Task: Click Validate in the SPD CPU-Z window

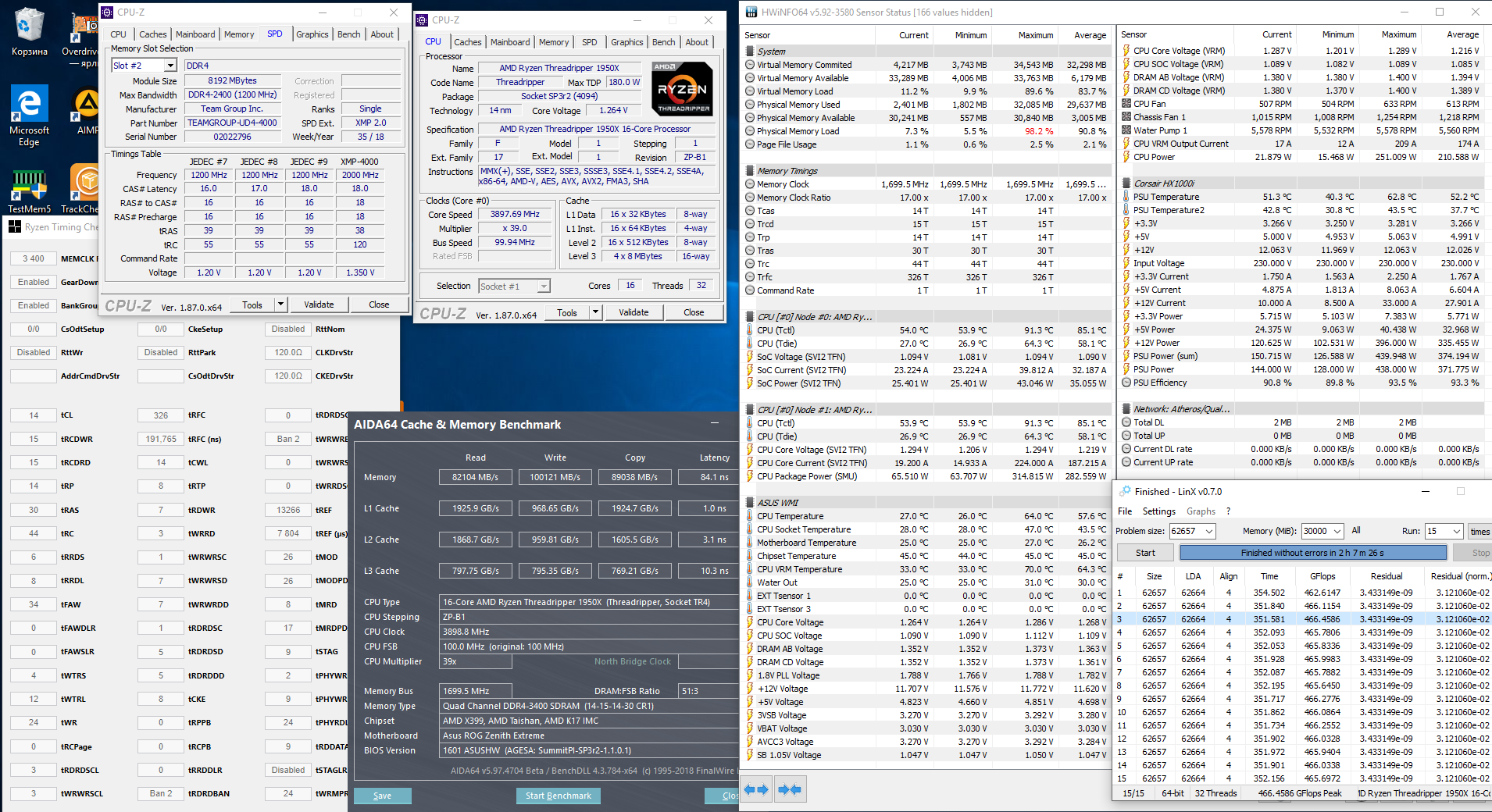Action: click(319, 304)
